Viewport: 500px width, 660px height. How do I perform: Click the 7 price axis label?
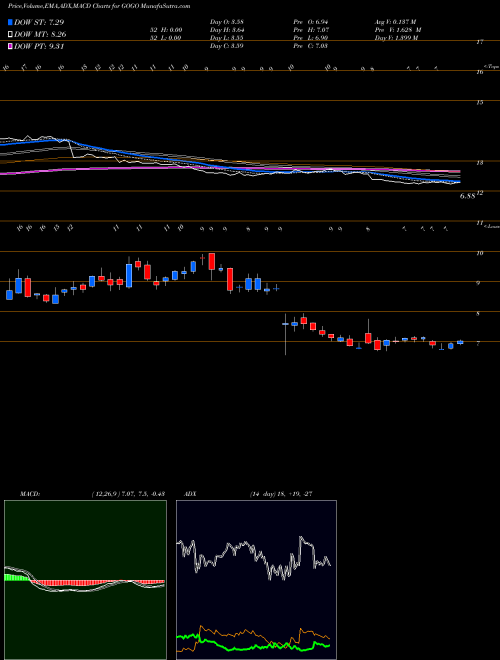tap(478, 344)
